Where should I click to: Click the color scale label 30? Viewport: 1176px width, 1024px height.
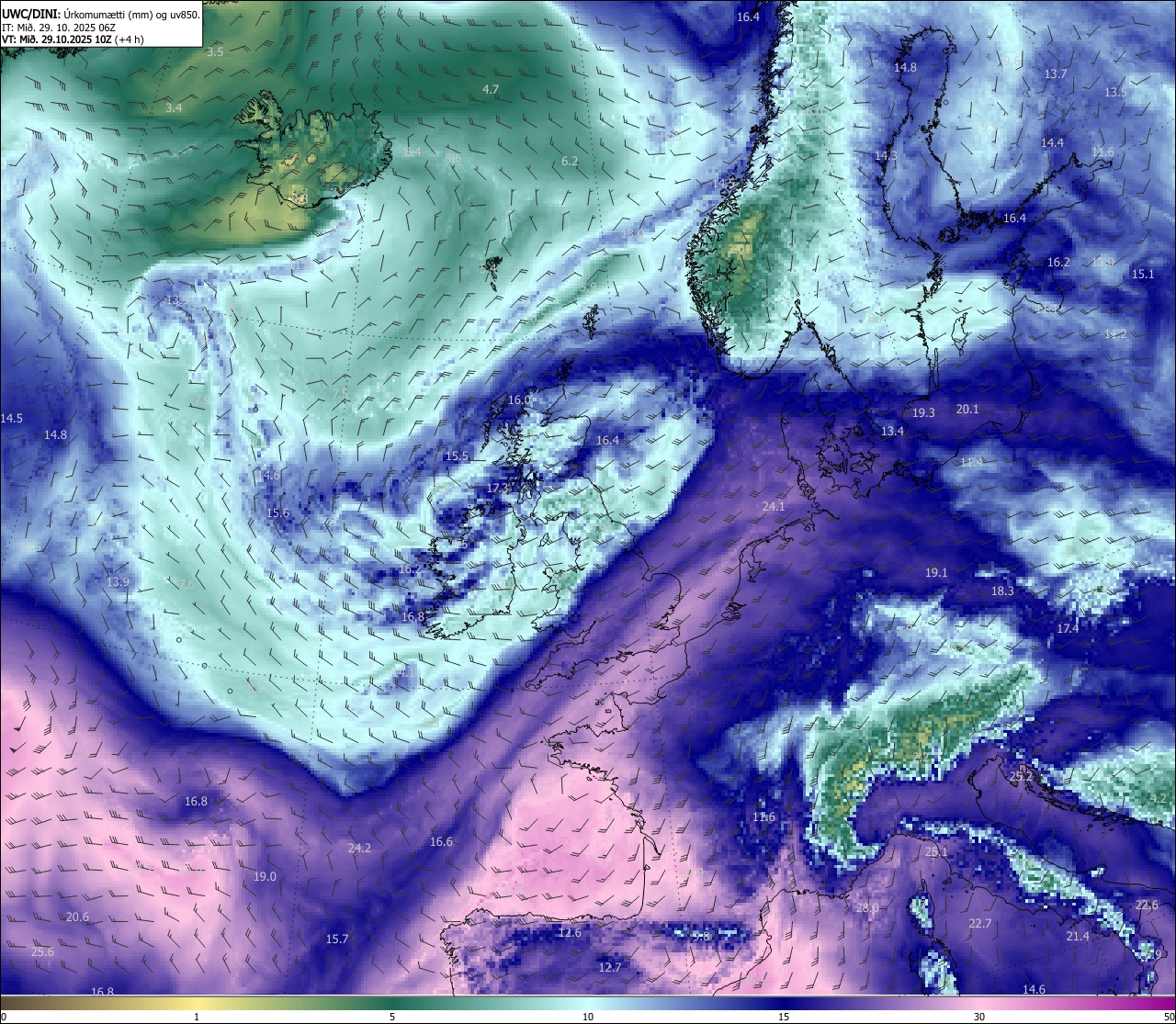tap(979, 1017)
